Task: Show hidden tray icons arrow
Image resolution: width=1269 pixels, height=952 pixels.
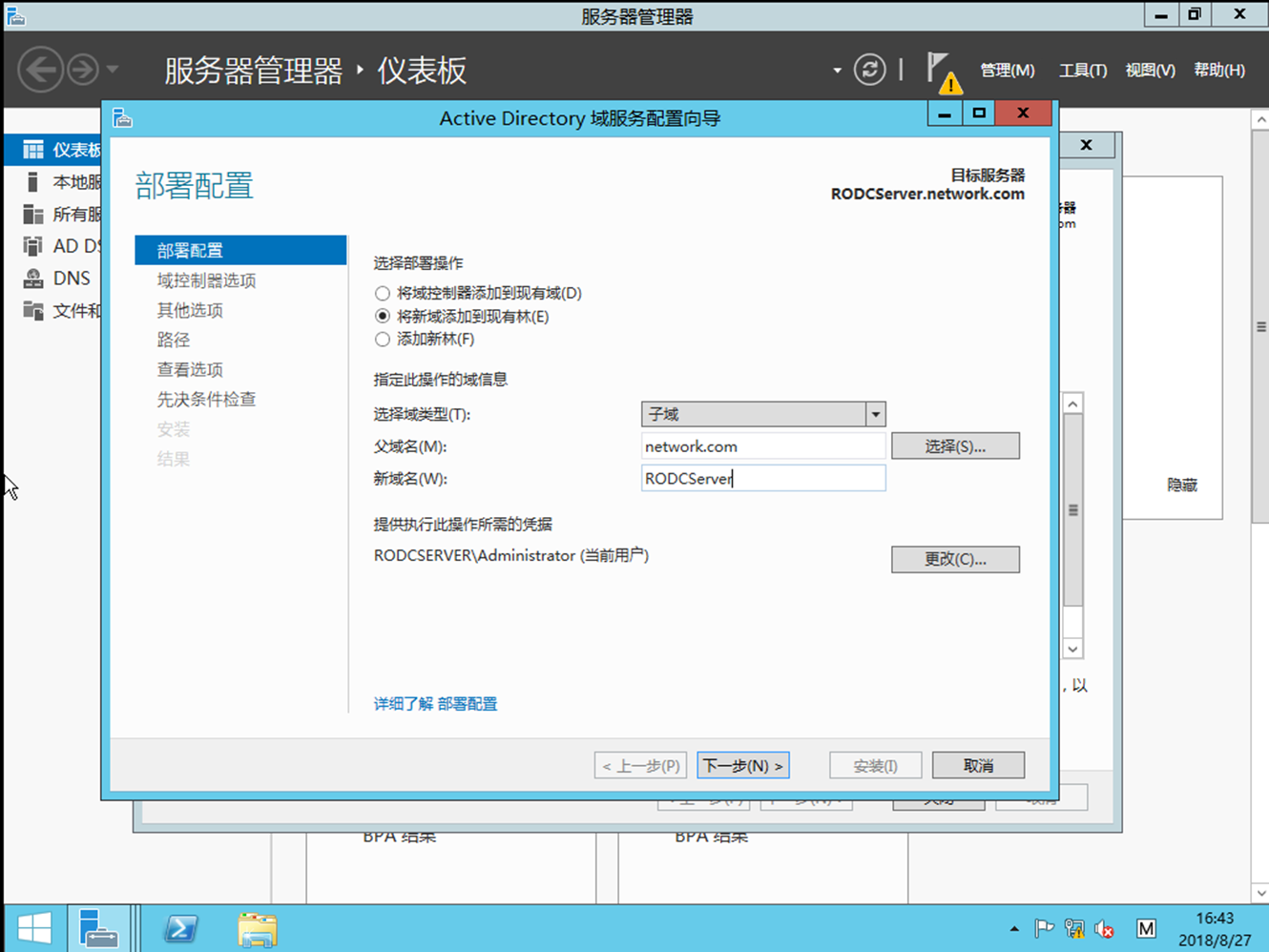Action: (x=1014, y=928)
